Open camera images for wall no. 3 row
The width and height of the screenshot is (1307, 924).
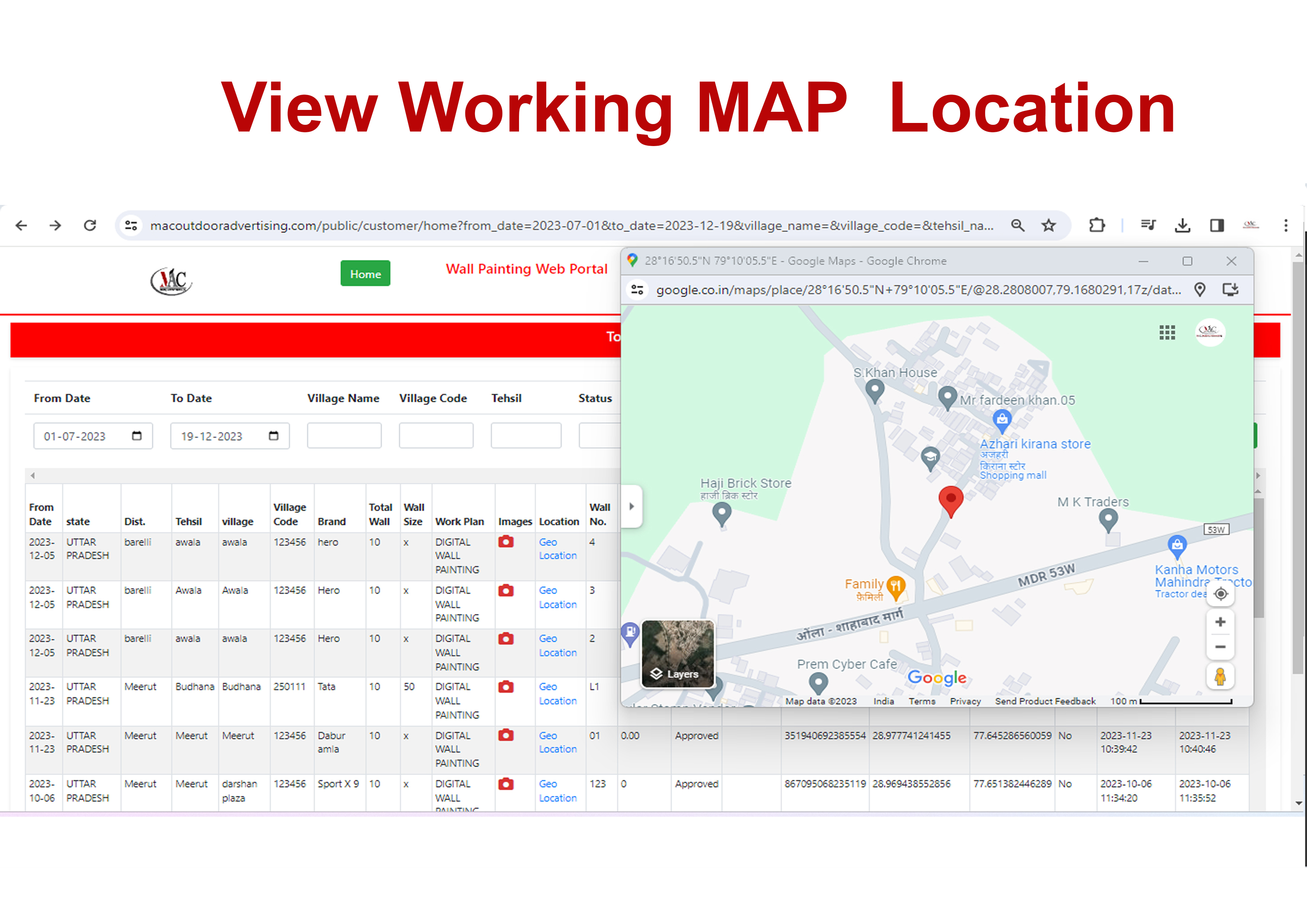coord(506,591)
